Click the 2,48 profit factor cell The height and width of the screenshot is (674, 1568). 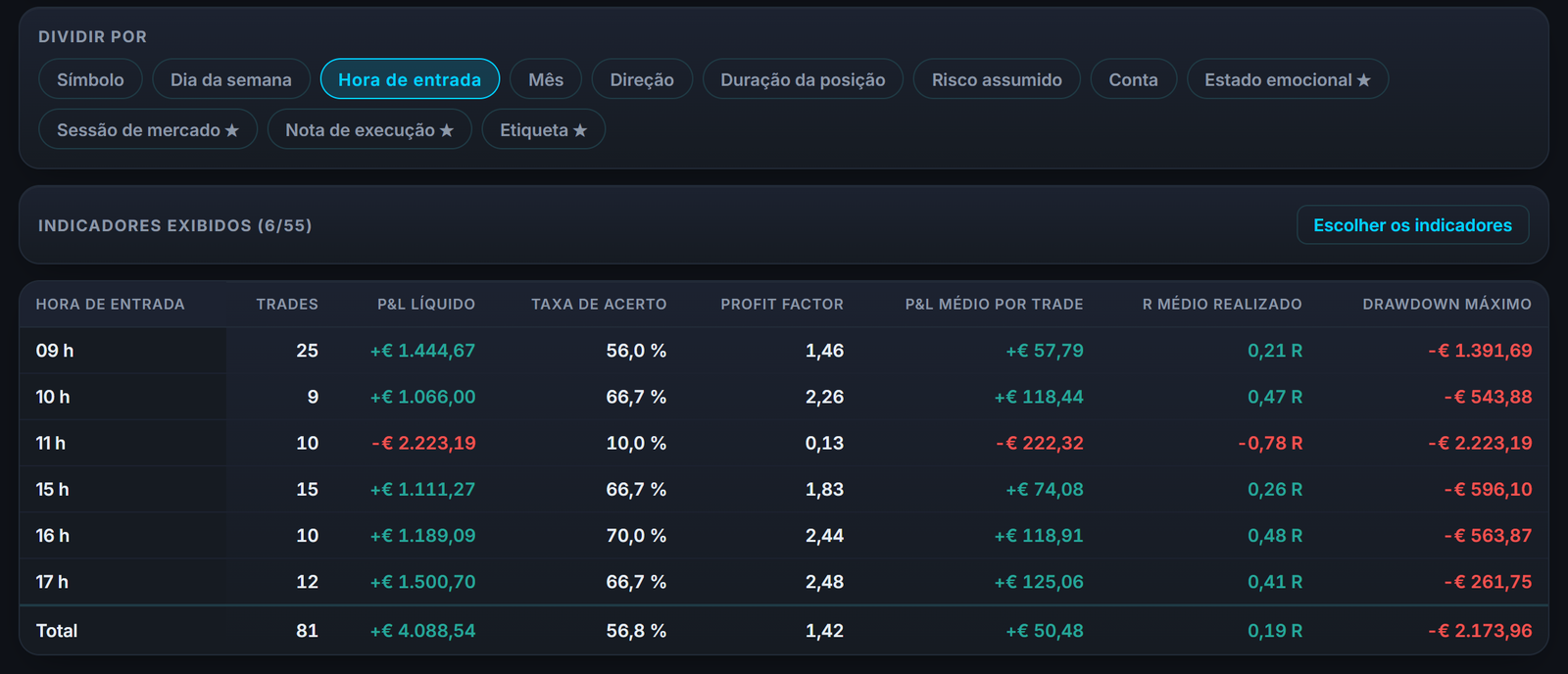[824, 582]
